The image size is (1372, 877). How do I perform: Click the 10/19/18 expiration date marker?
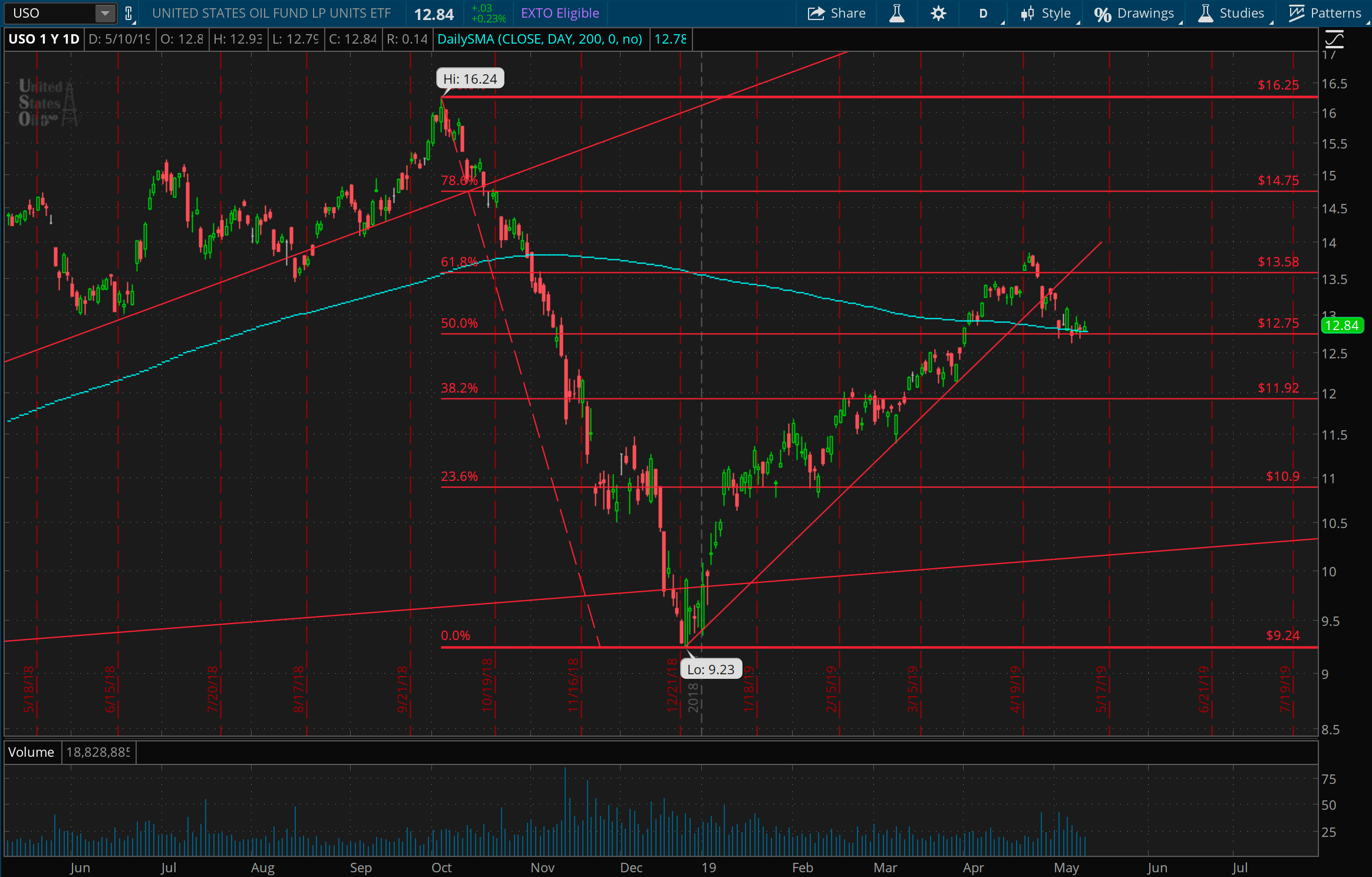coord(487,685)
